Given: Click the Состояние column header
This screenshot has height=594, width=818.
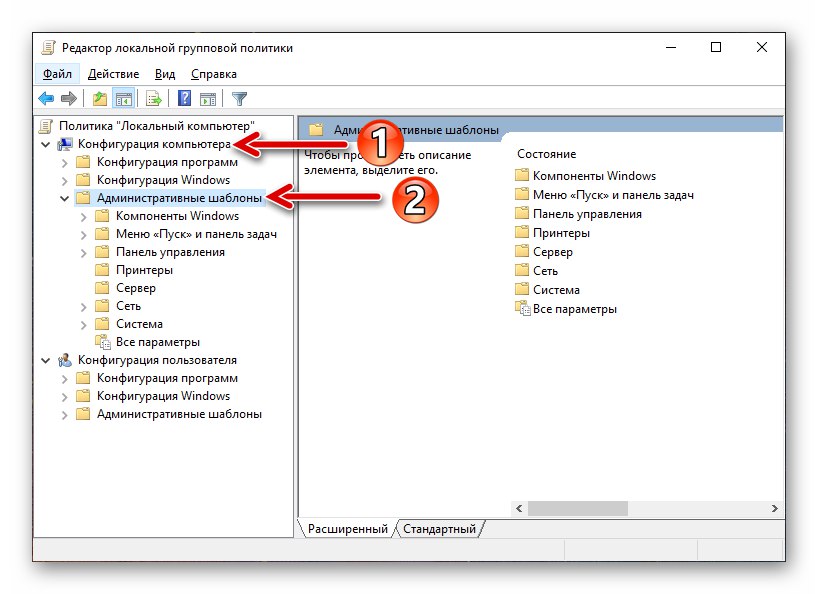Looking at the screenshot, I should pyautogui.click(x=546, y=154).
